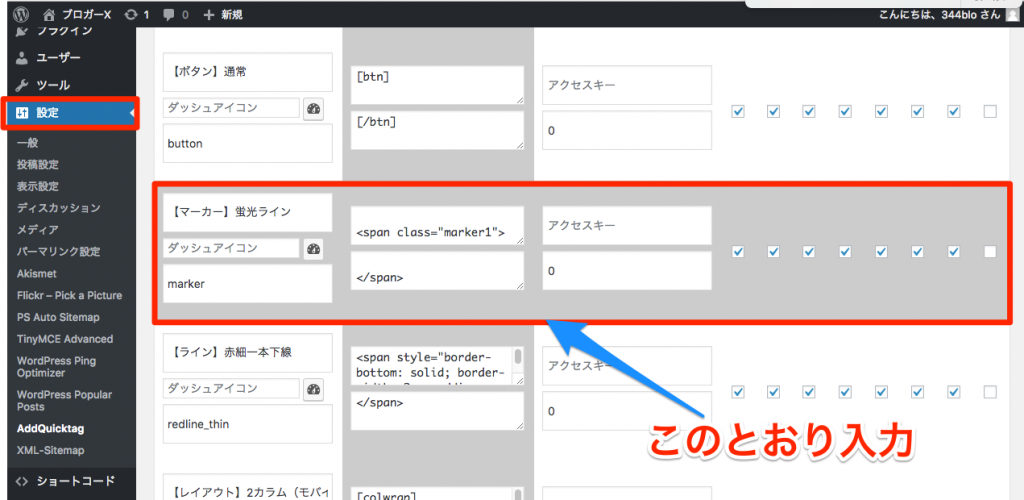The width and height of the screenshot is (1024, 500).
Task: Open the 新規 add-new menu
Action: point(223,14)
